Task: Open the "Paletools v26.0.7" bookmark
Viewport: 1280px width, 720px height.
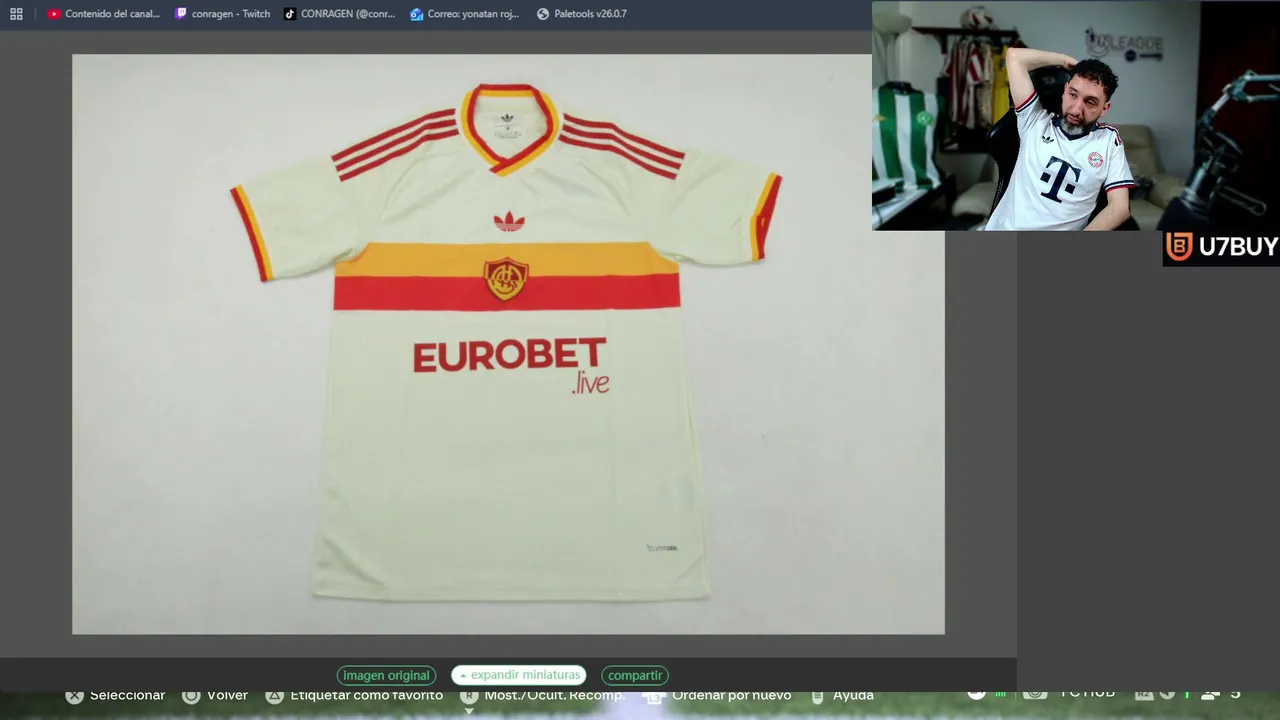Action: [582, 14]
